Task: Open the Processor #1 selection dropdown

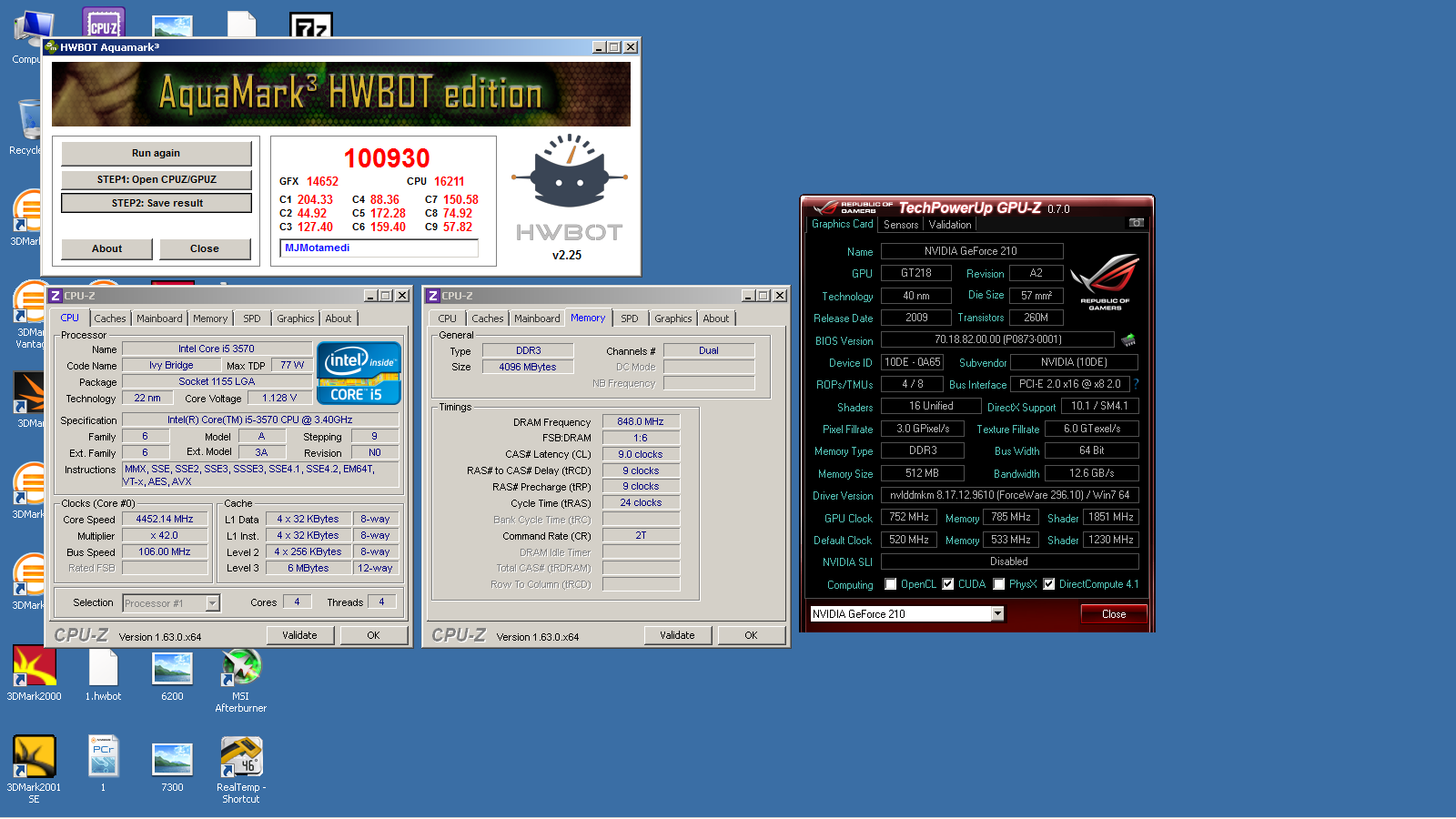Action: point(212,602)
